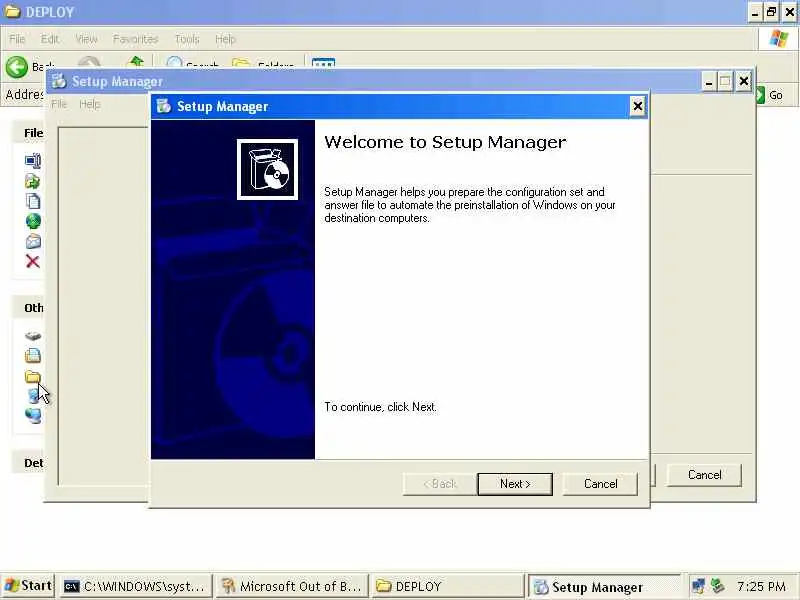Viewport: 800px width, 600px height.
Task: Click the red X delete task icon
Action: coord(33,262)
